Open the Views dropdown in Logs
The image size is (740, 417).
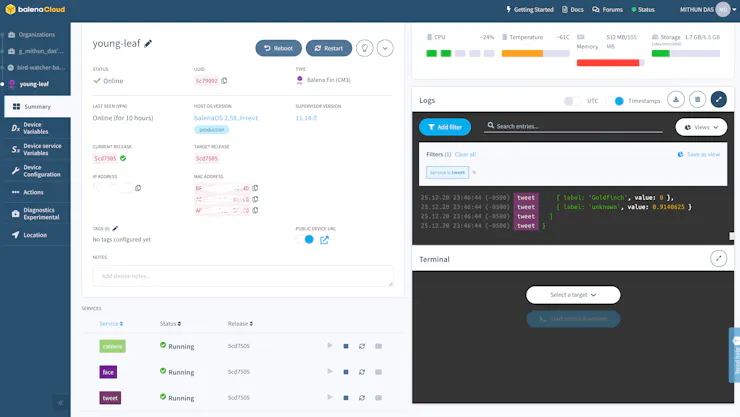tap(701, 127)
